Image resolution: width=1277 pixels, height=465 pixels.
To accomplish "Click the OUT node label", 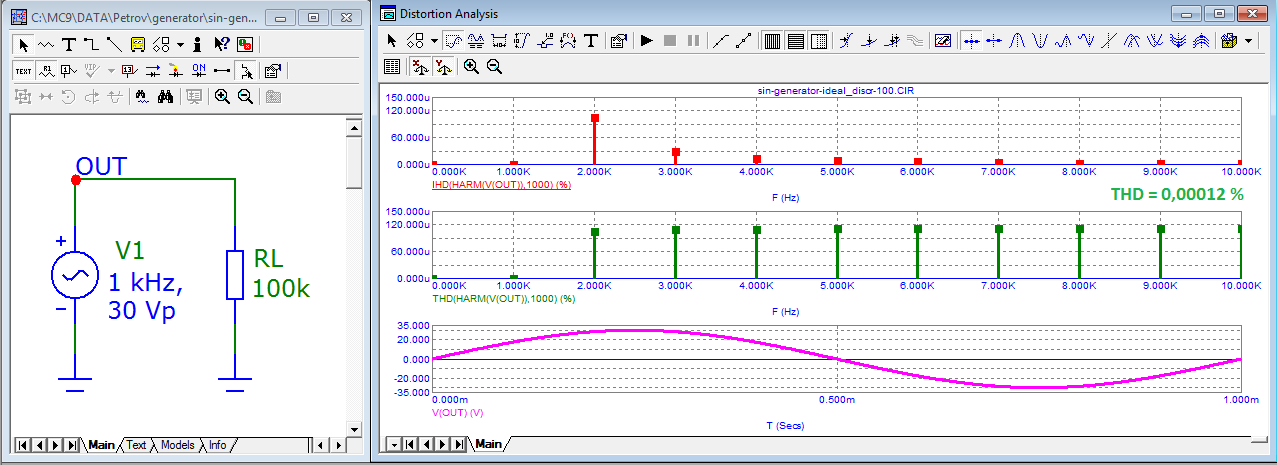I will coord(102,166).
